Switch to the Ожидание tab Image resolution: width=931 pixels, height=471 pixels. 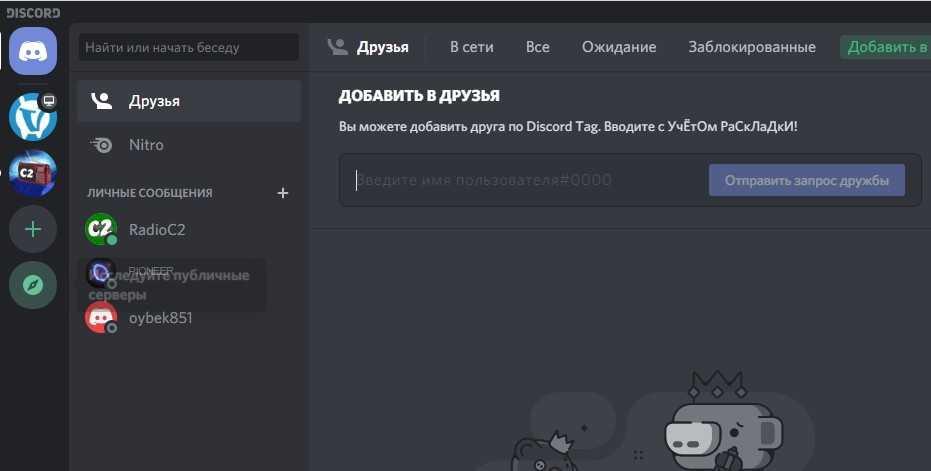click(619, 47)
